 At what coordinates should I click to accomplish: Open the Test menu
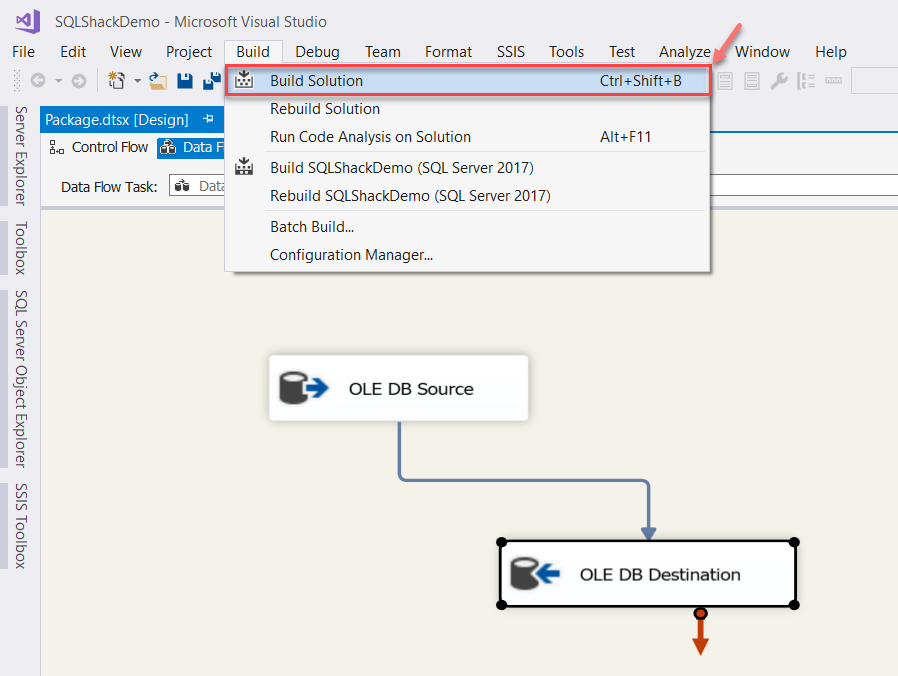coord(621,52)
